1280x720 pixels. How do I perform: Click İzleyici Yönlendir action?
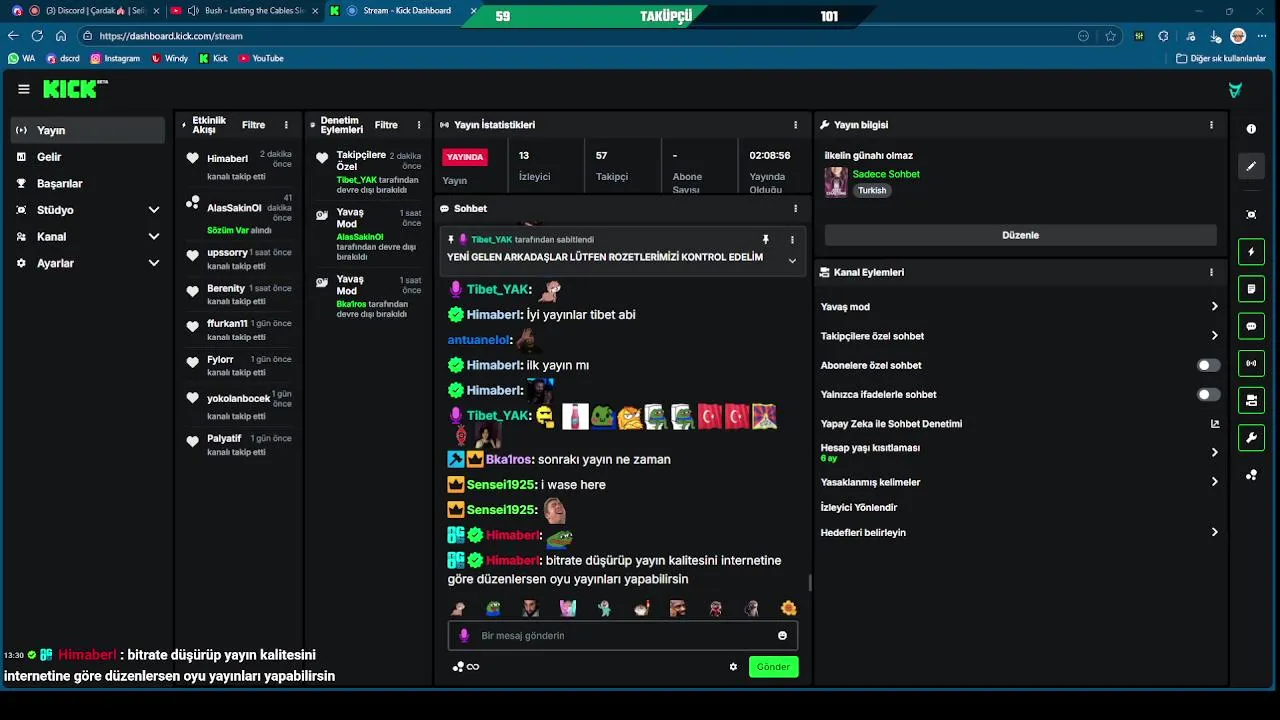click(859, 507)
